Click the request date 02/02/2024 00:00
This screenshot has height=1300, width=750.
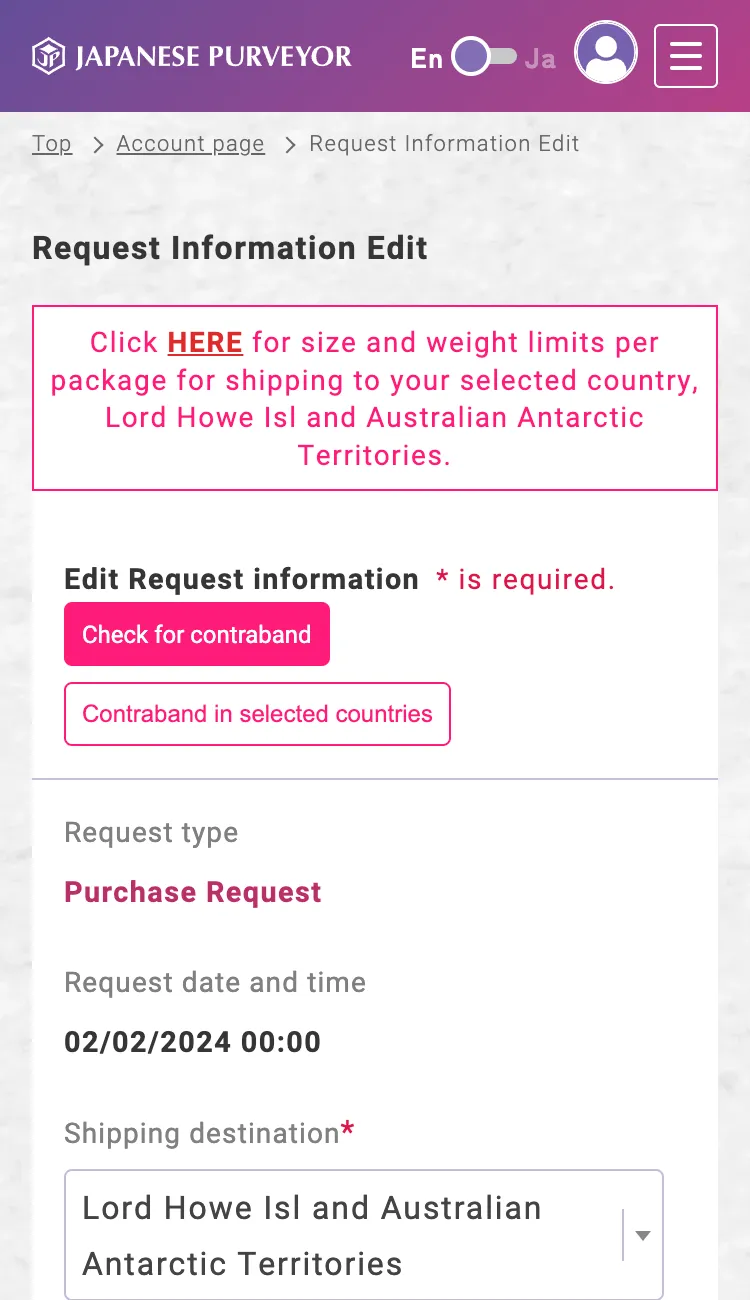click(x=192, y=1042)
